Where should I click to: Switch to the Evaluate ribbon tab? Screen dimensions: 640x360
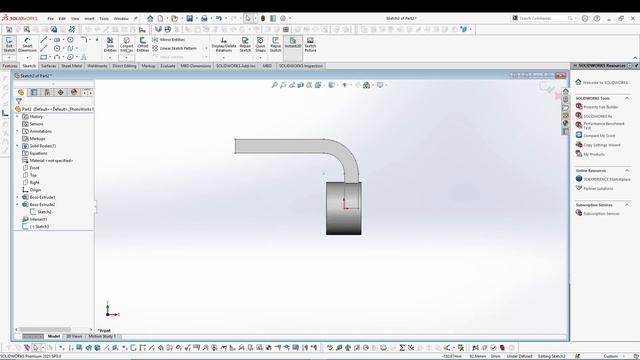click(168, 66)
